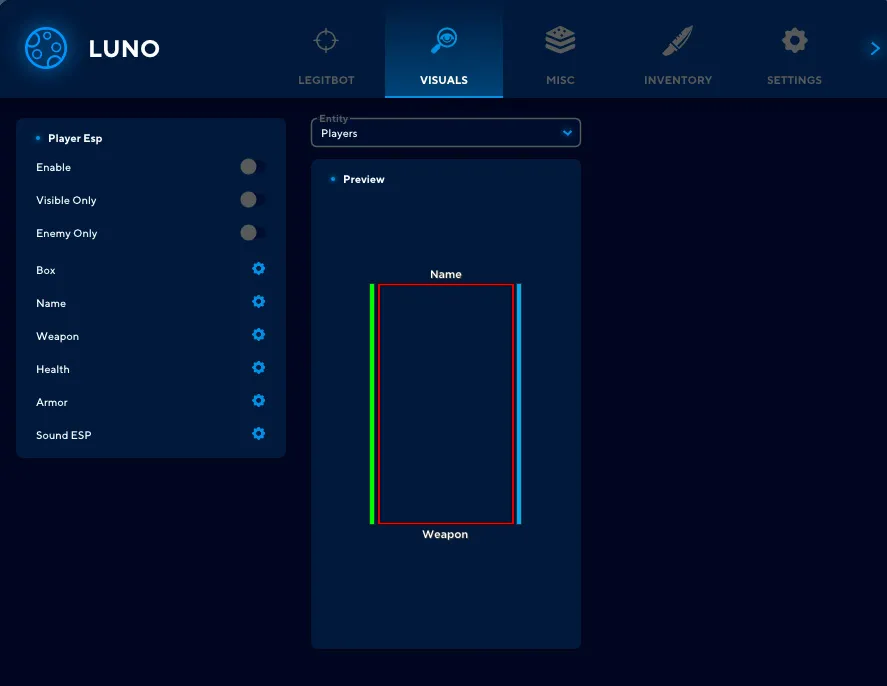This screenshot has width=887, height=686.
Task: Open Box settings gear
Action: click(259, 269)
